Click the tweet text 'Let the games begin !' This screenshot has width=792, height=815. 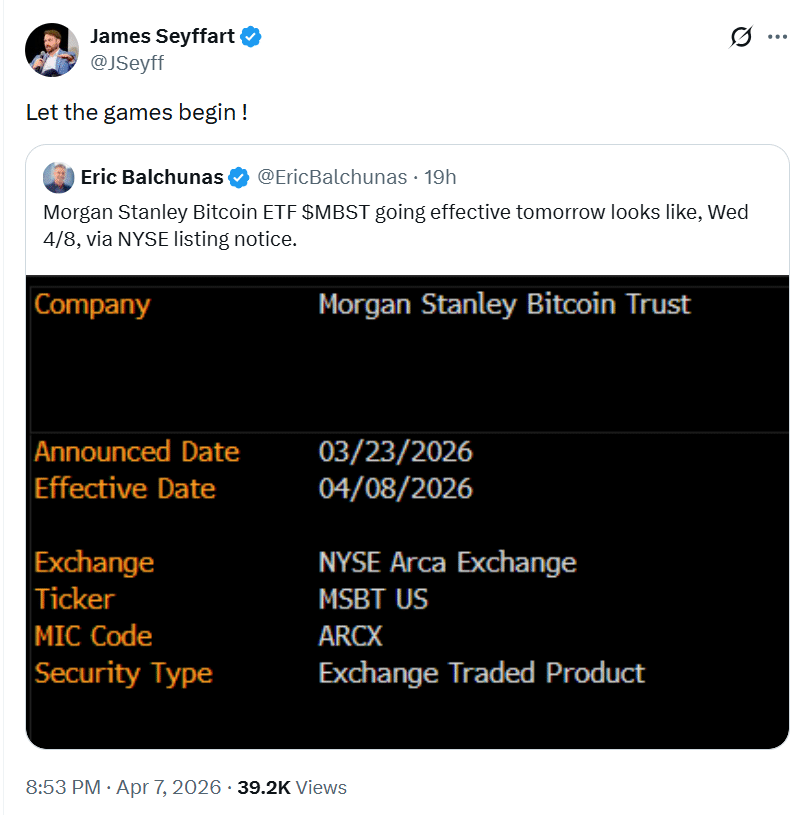point(137,112)
